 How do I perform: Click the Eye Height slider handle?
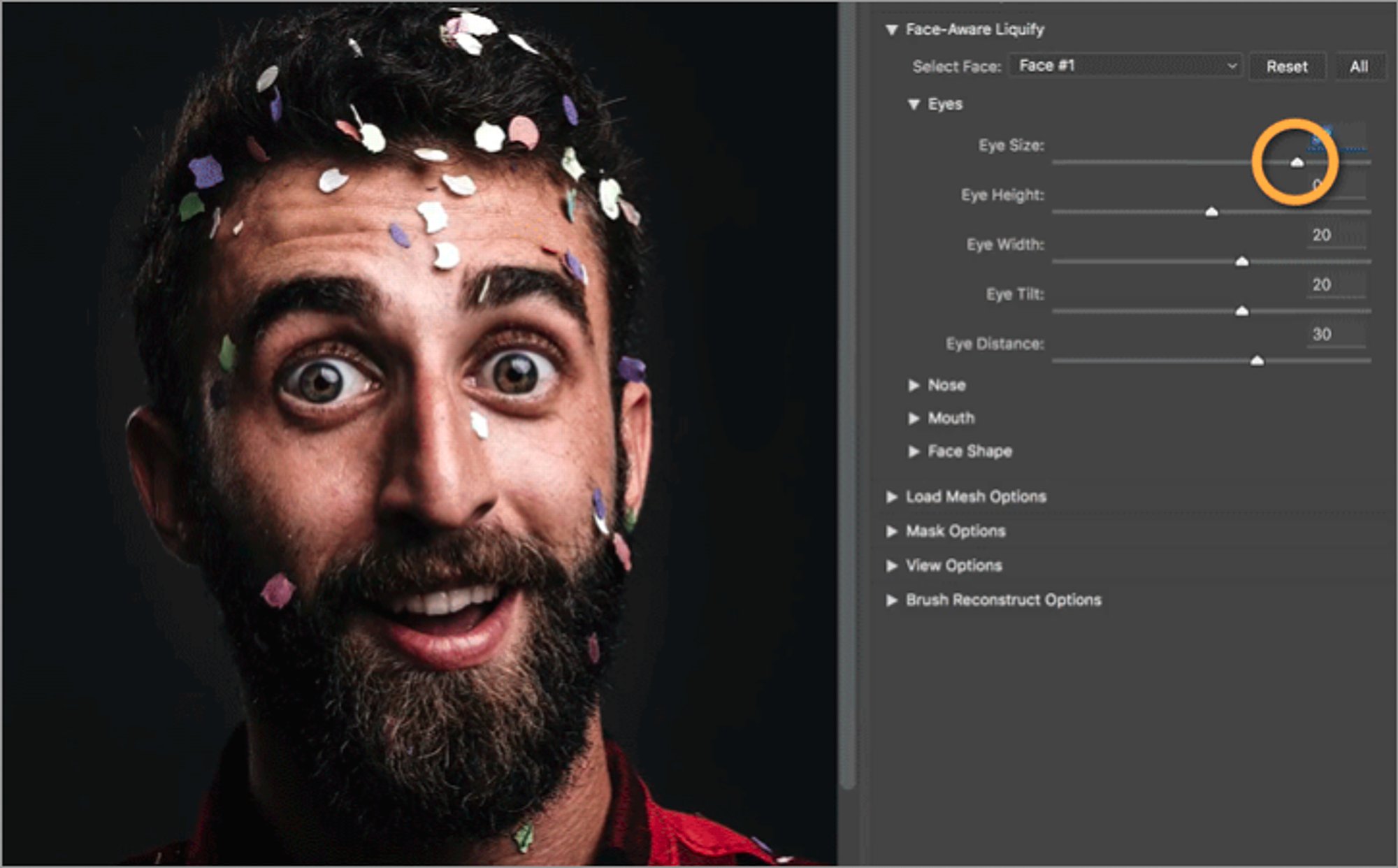(x=1211, y=212)
